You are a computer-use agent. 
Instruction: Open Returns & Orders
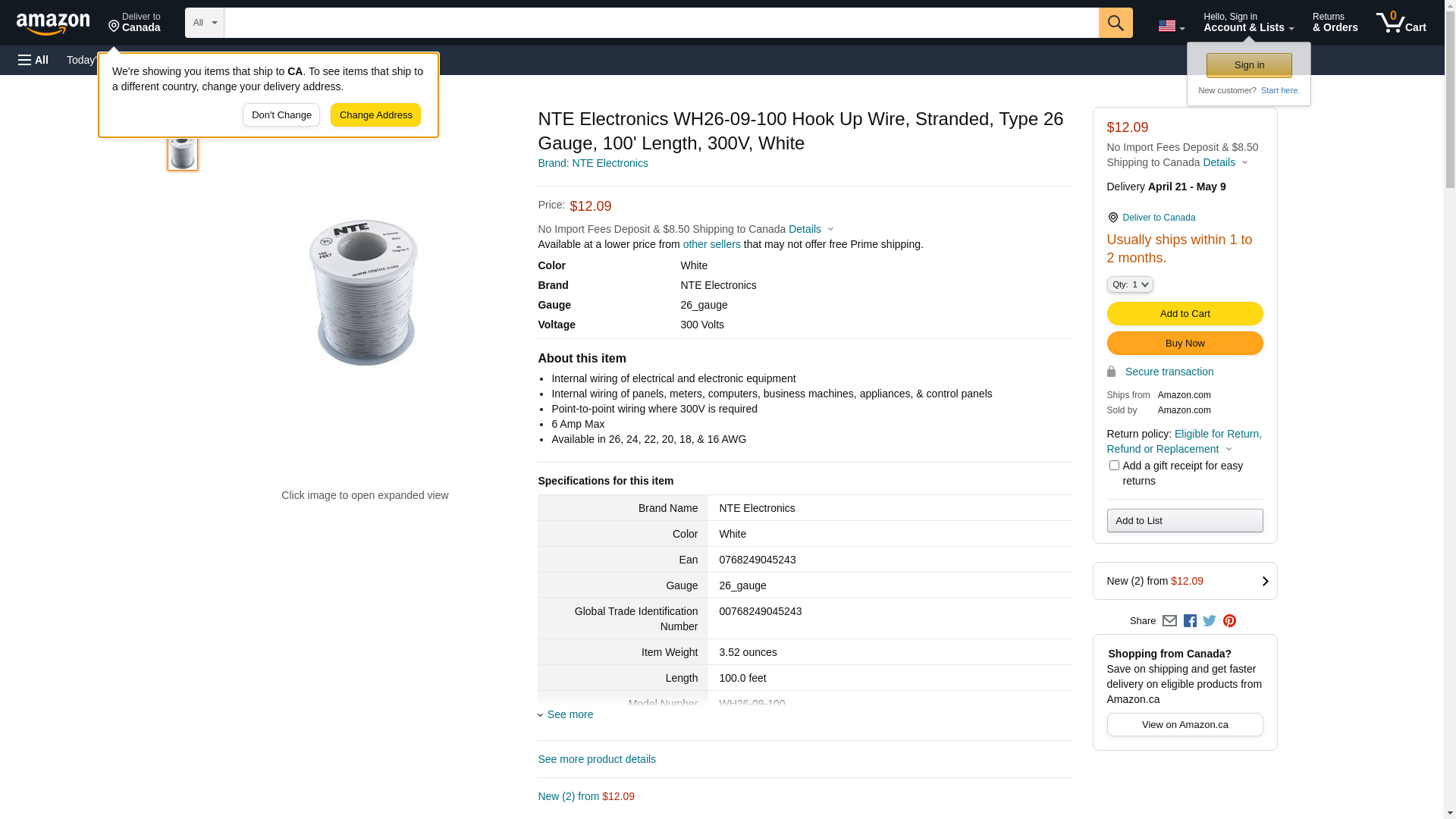tap(1335, 23)
